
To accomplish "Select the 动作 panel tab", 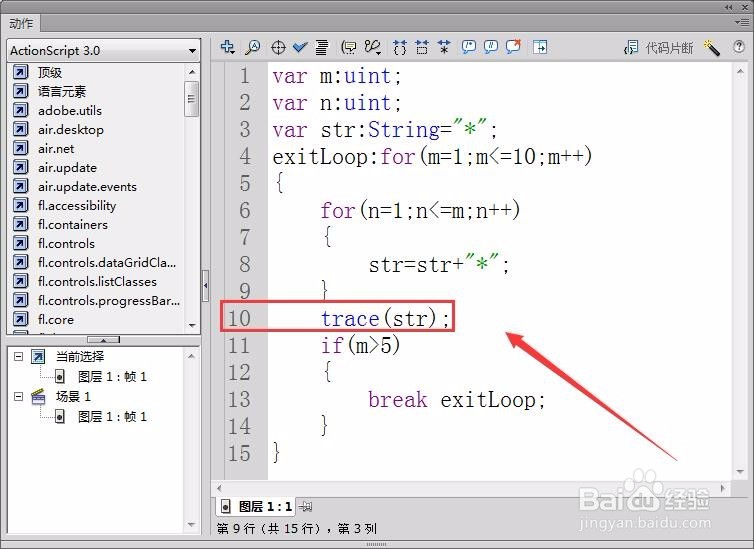I will (x=21, y=23).
